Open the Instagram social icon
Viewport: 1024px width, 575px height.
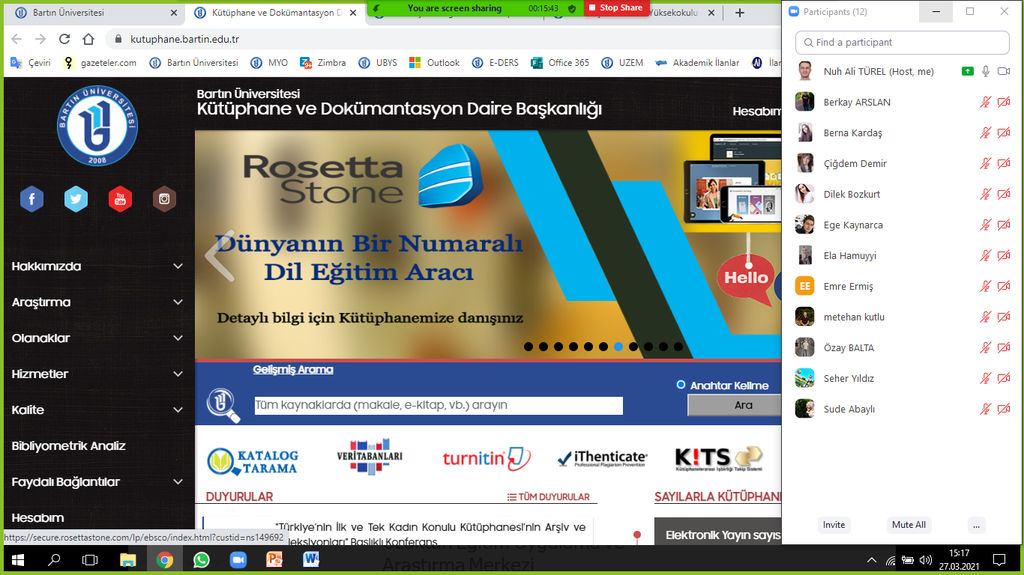[x=164, y=199]
